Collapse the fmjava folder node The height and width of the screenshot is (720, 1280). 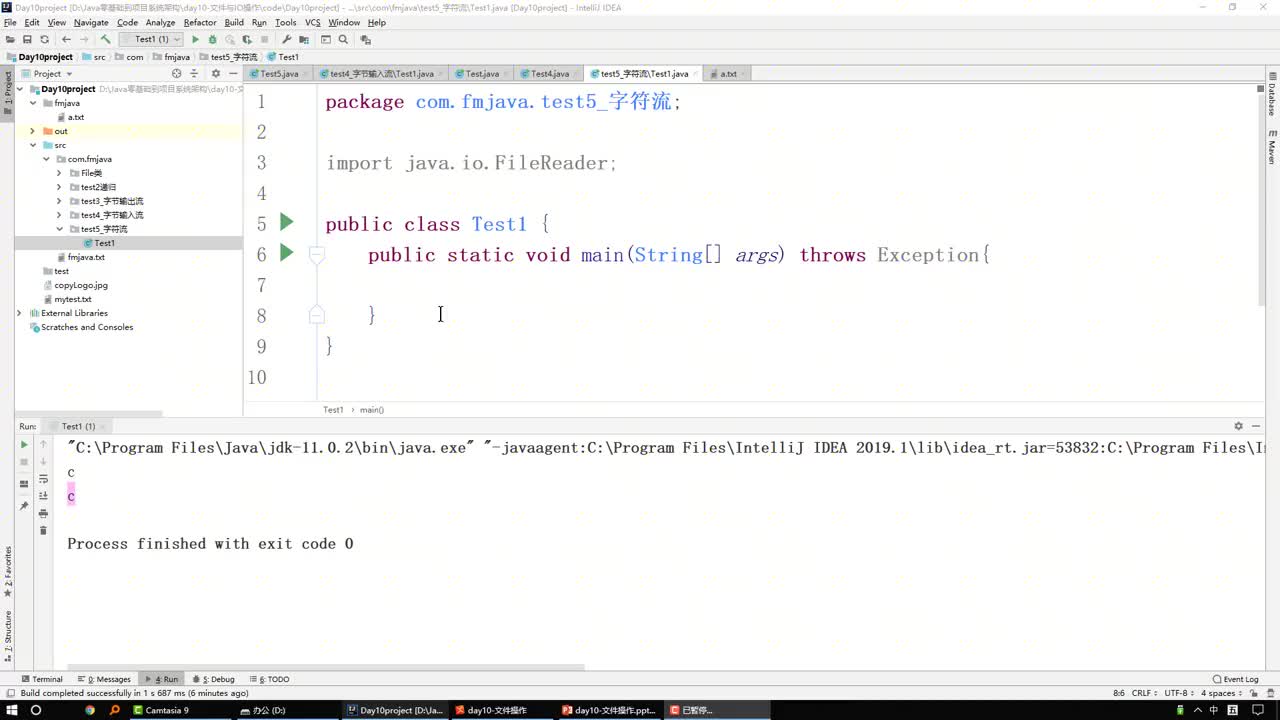click(33, 103)
